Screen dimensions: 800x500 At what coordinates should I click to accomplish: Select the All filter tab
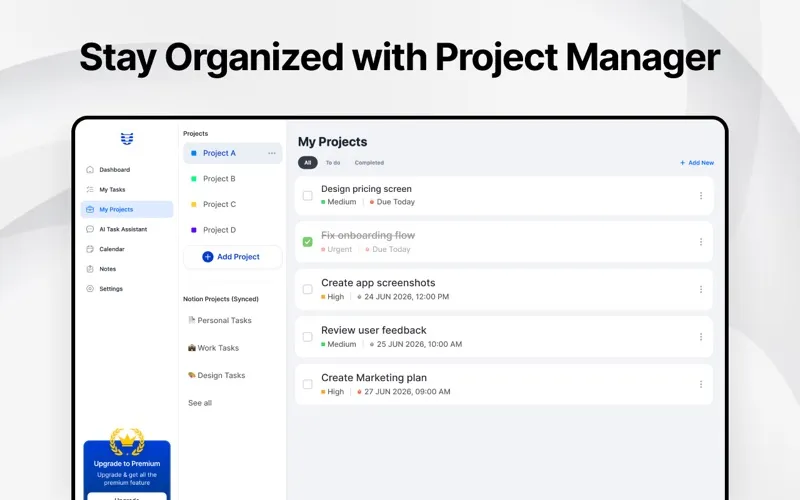(x=308, y=163)
